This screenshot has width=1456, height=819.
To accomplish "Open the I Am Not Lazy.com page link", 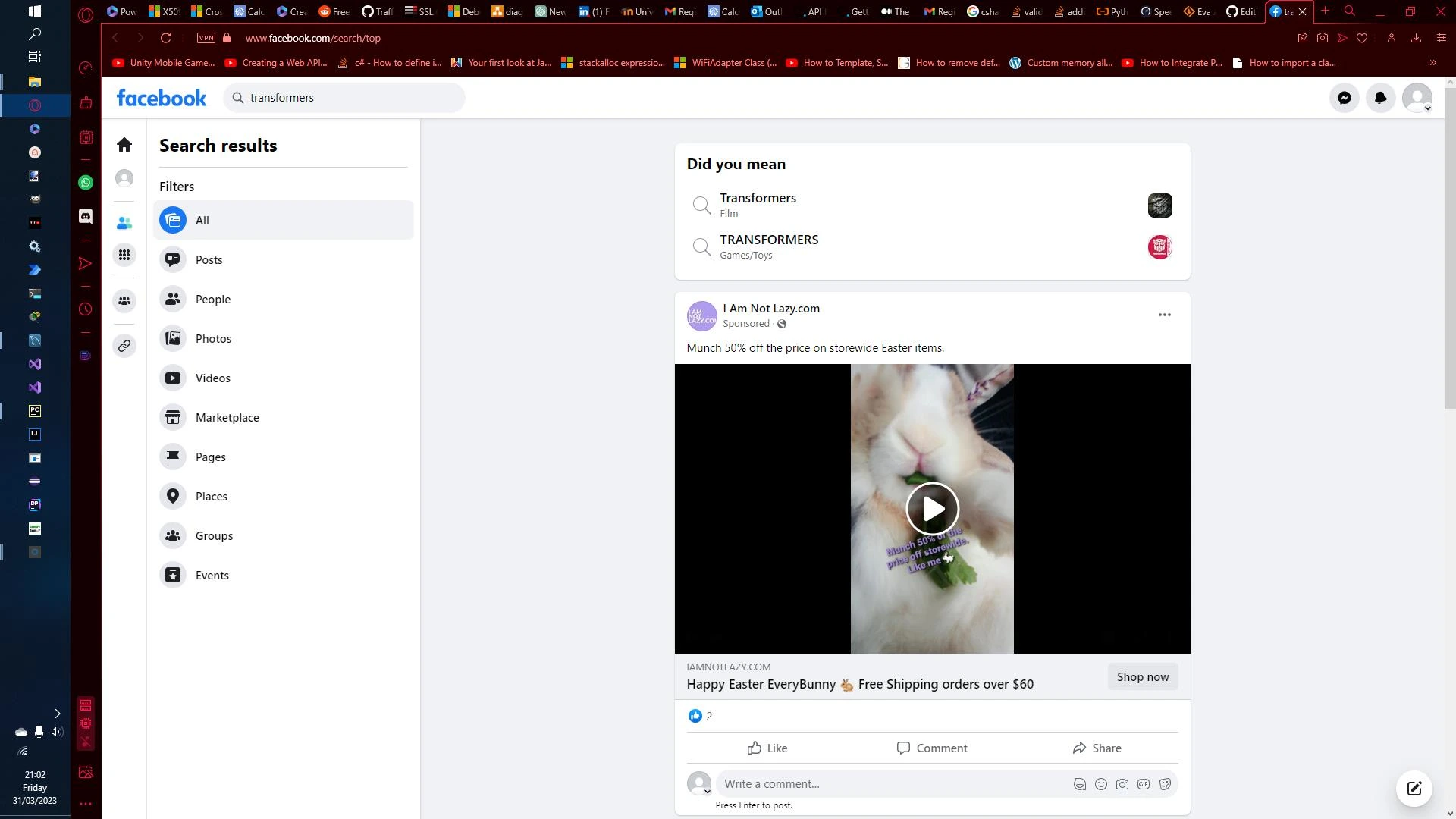I will (x=770, y=309).
